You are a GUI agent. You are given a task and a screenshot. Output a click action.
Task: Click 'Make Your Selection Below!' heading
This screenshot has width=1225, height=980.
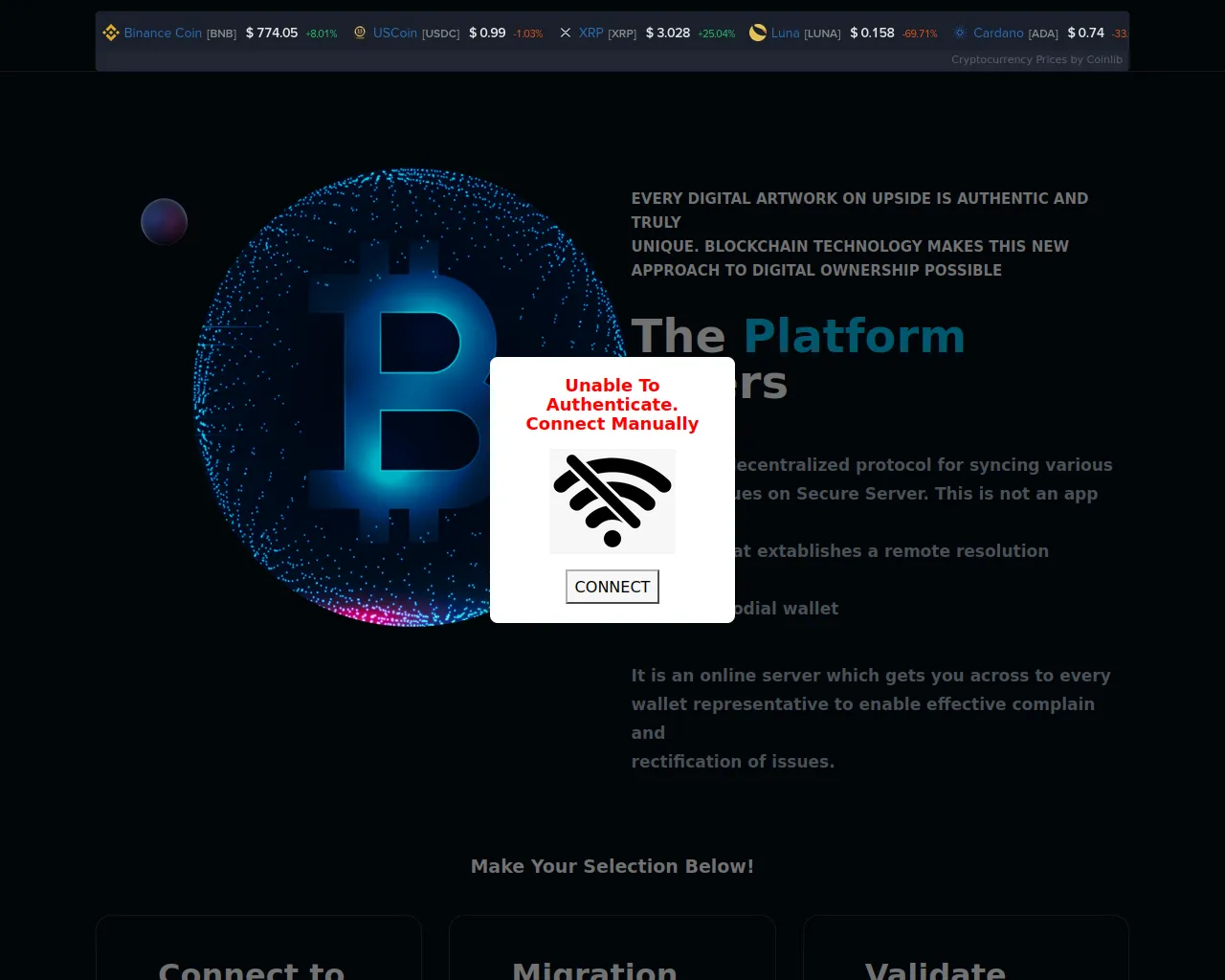[x=612, y=866]
